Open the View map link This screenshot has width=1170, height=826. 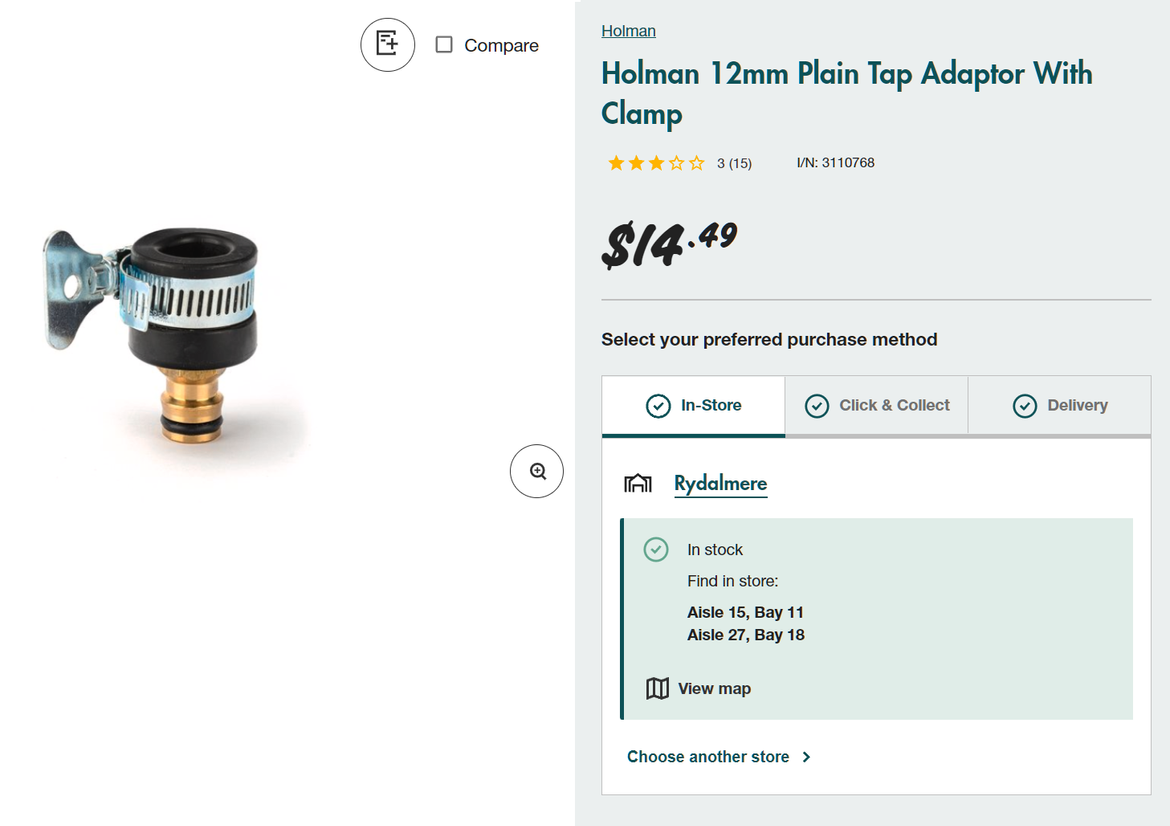point(714,688)
